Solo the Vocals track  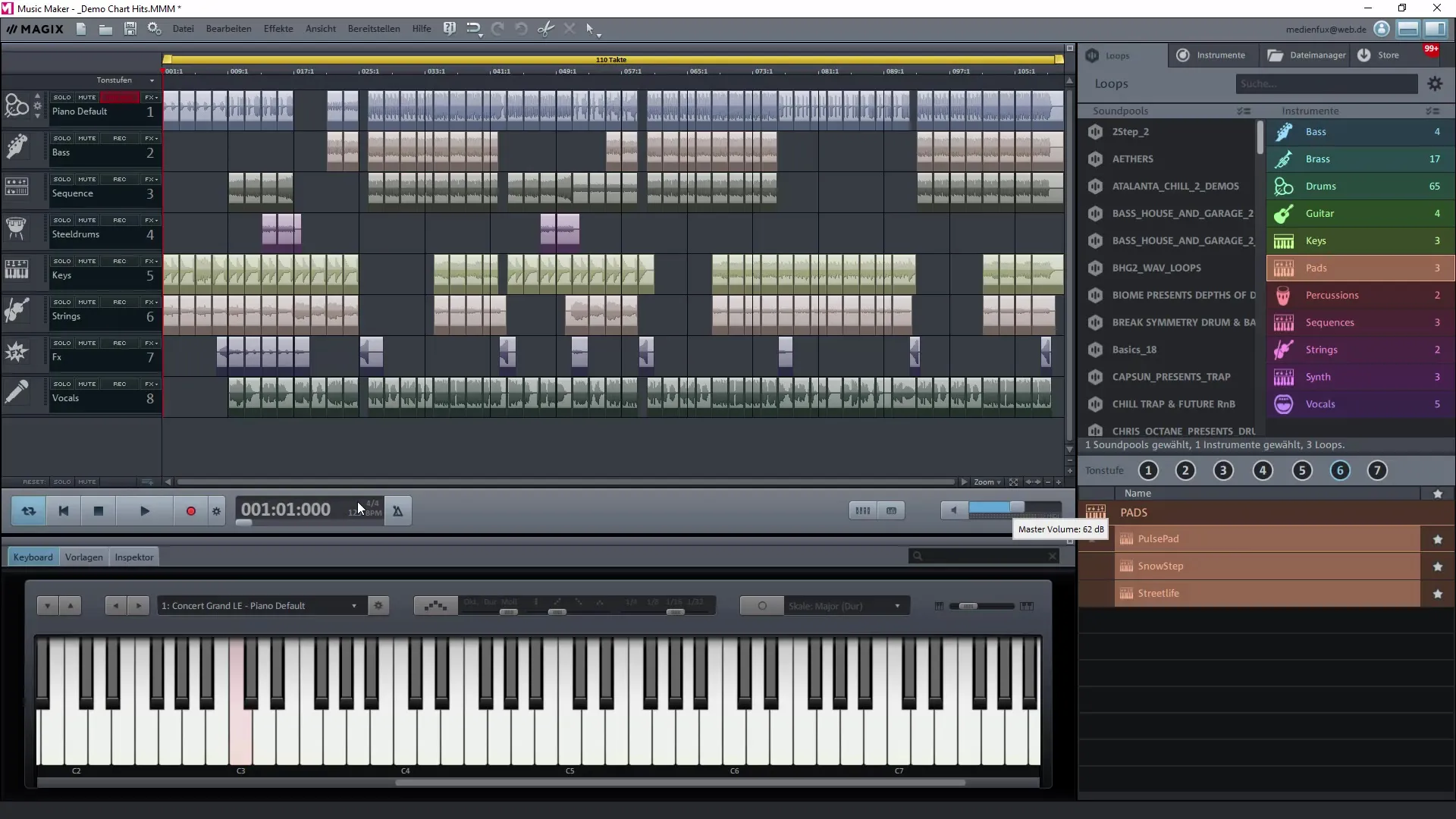62,384
